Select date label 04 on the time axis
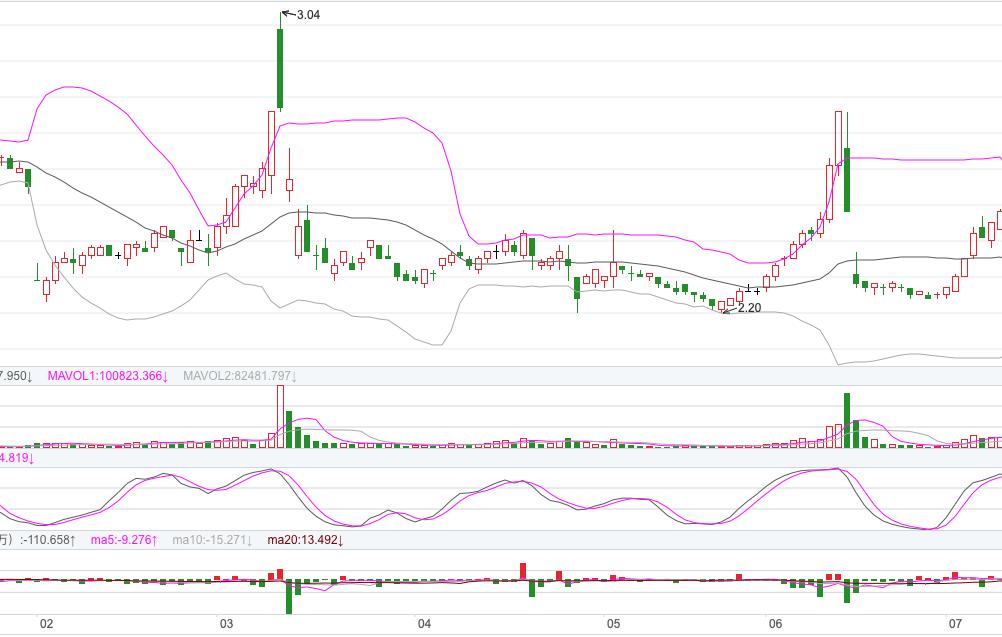 coord(424,624)
